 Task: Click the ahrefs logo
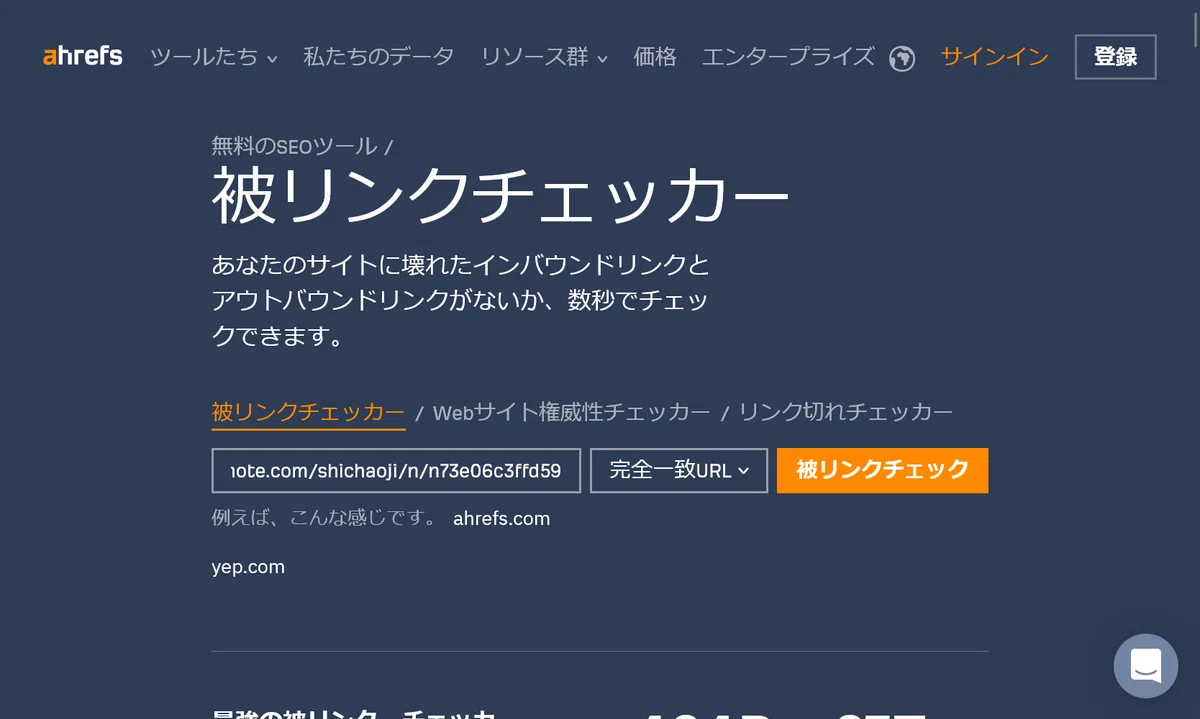83,56
